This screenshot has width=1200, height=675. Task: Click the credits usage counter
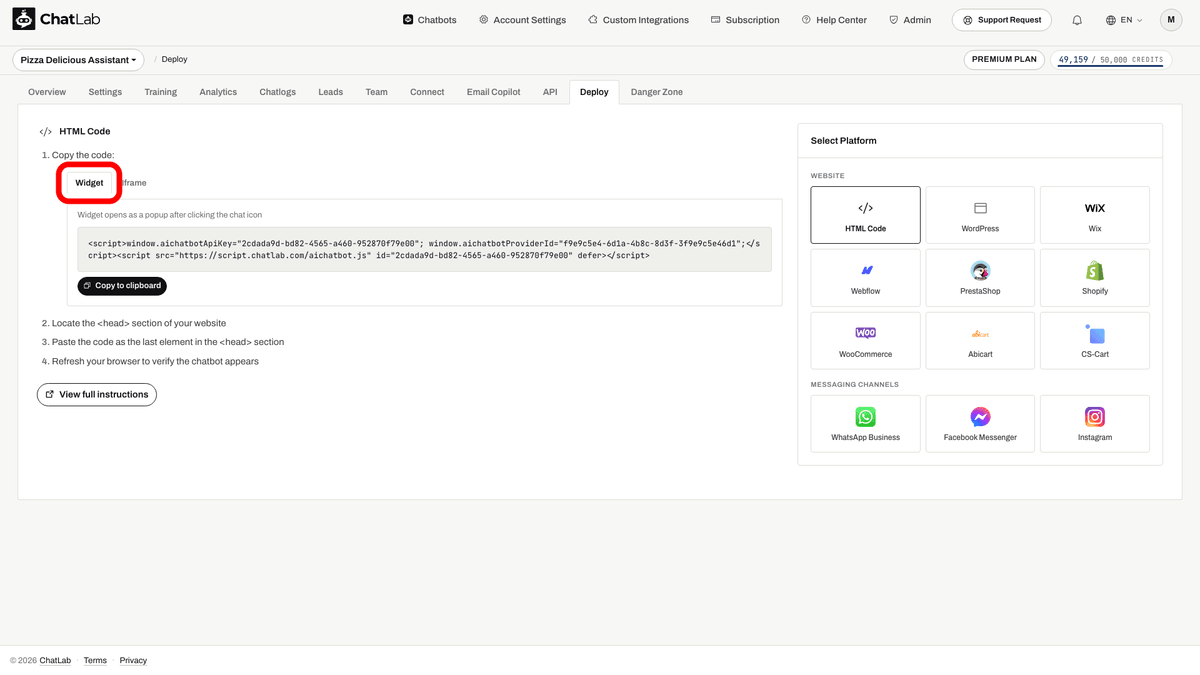[x=1110, y=60]
